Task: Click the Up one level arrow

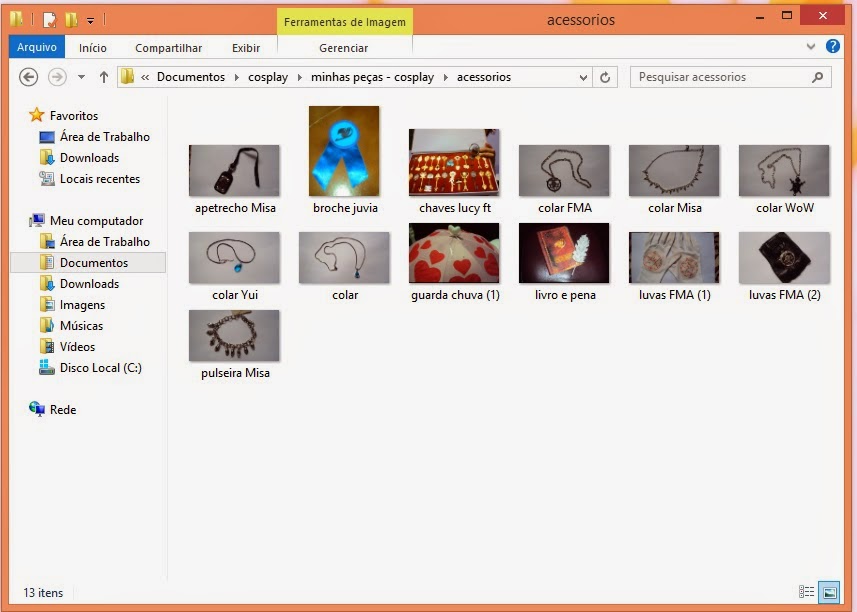Action: coord(104,77)
